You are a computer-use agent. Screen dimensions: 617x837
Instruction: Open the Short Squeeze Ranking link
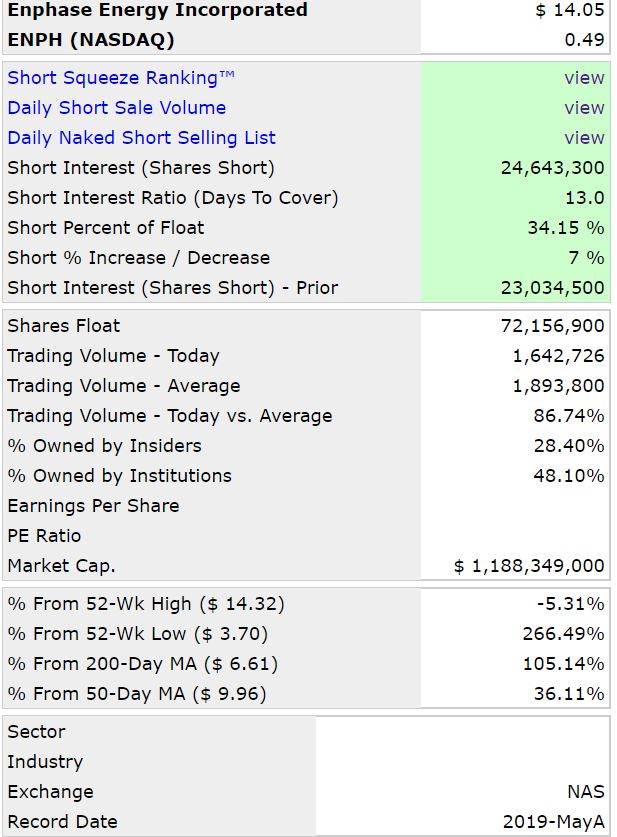click(112, 78)
